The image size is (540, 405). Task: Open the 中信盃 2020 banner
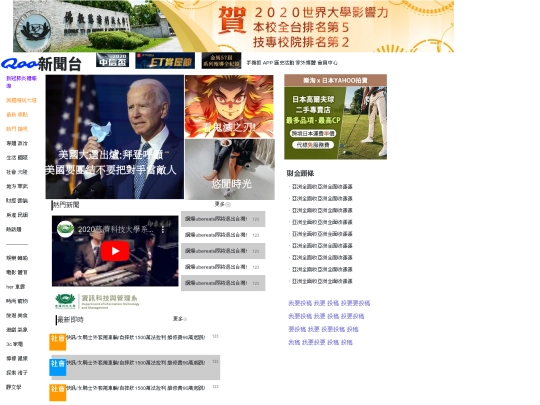point(113,60)
